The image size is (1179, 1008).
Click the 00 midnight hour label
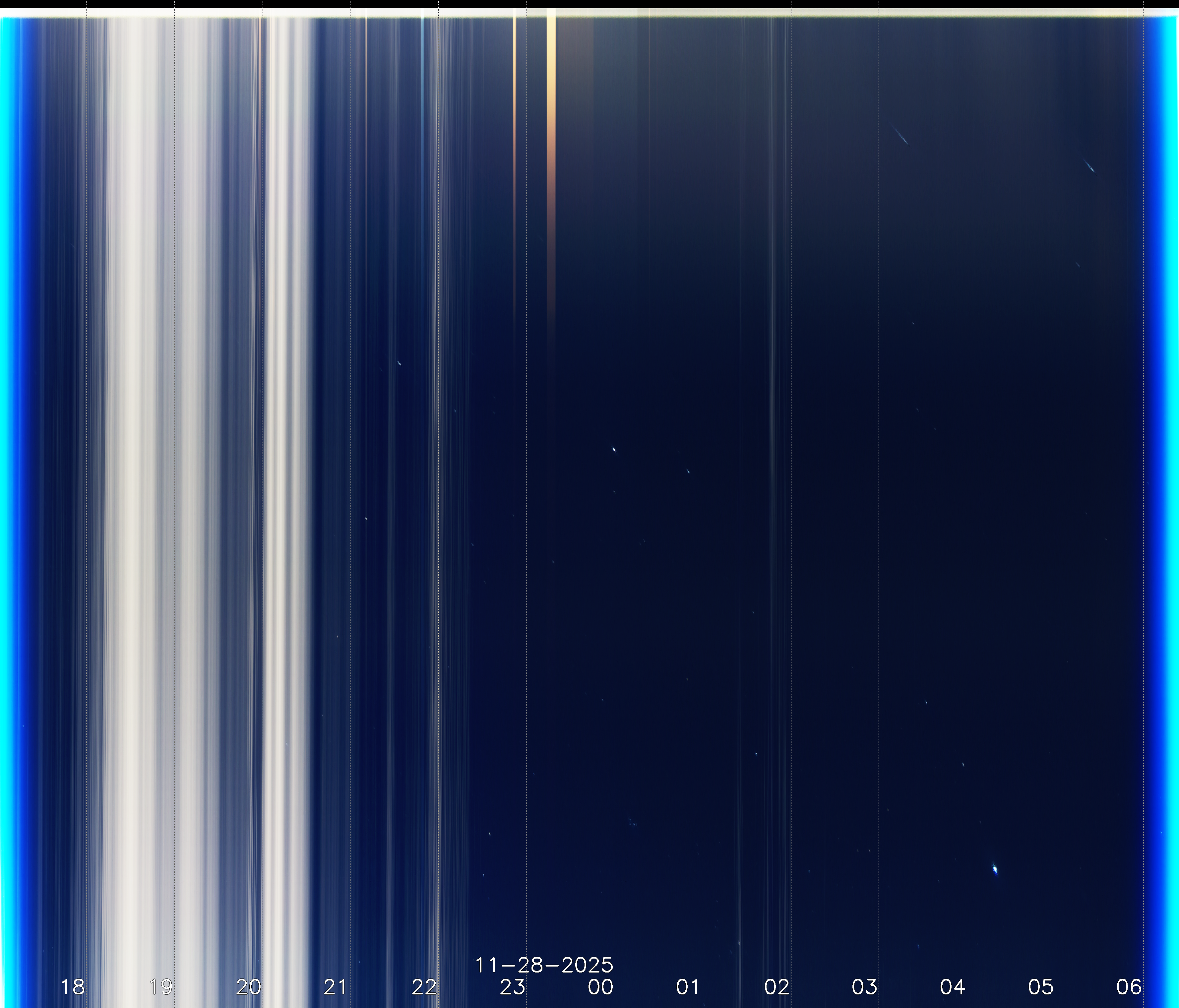coord(600,987)
